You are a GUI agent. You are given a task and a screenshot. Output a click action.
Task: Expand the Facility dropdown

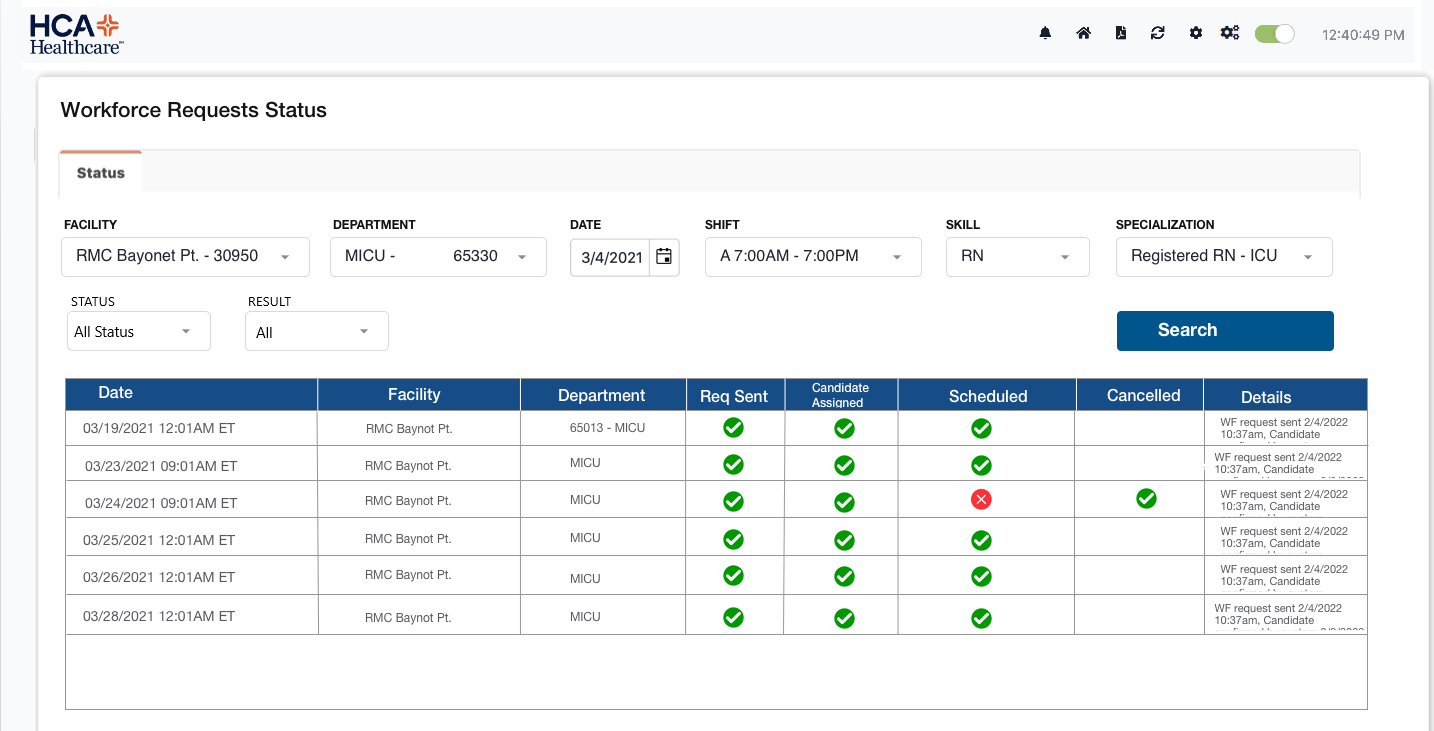tap(185, 257)
